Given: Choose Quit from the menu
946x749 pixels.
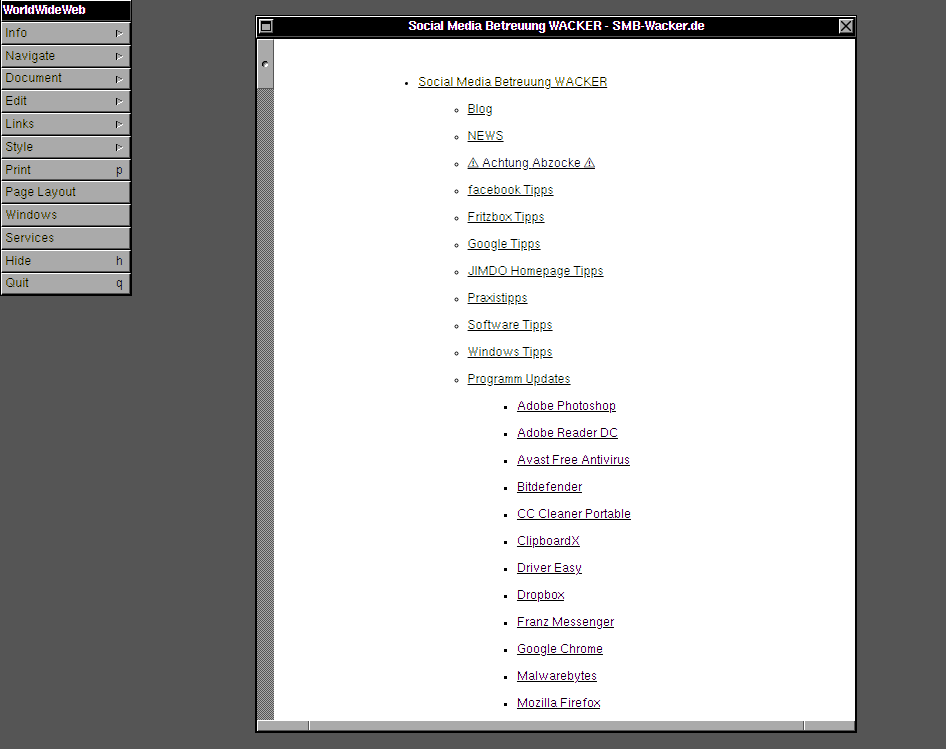Looking at the screenshot, I should coord(65,284).
